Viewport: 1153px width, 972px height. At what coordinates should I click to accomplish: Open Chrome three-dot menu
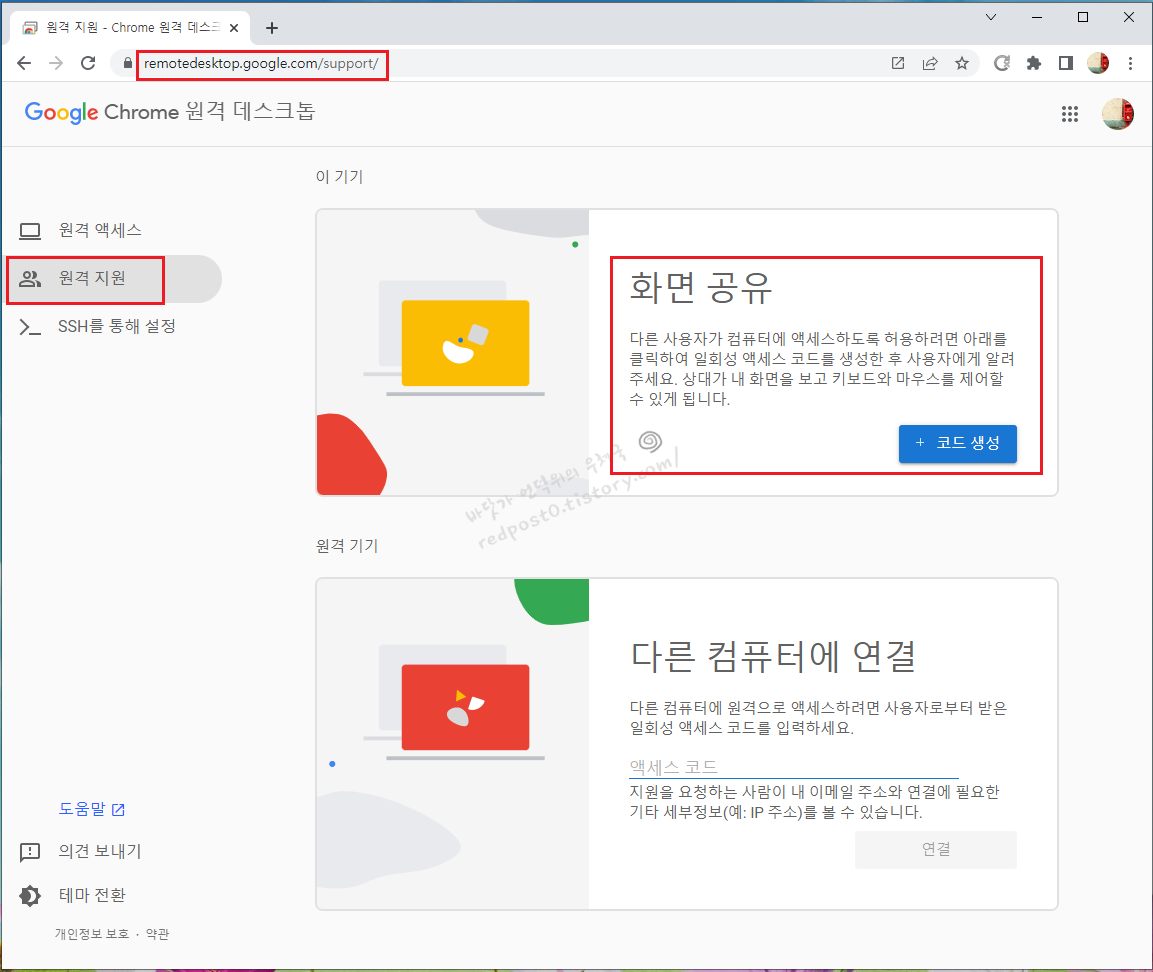(x=1130, y=63)
